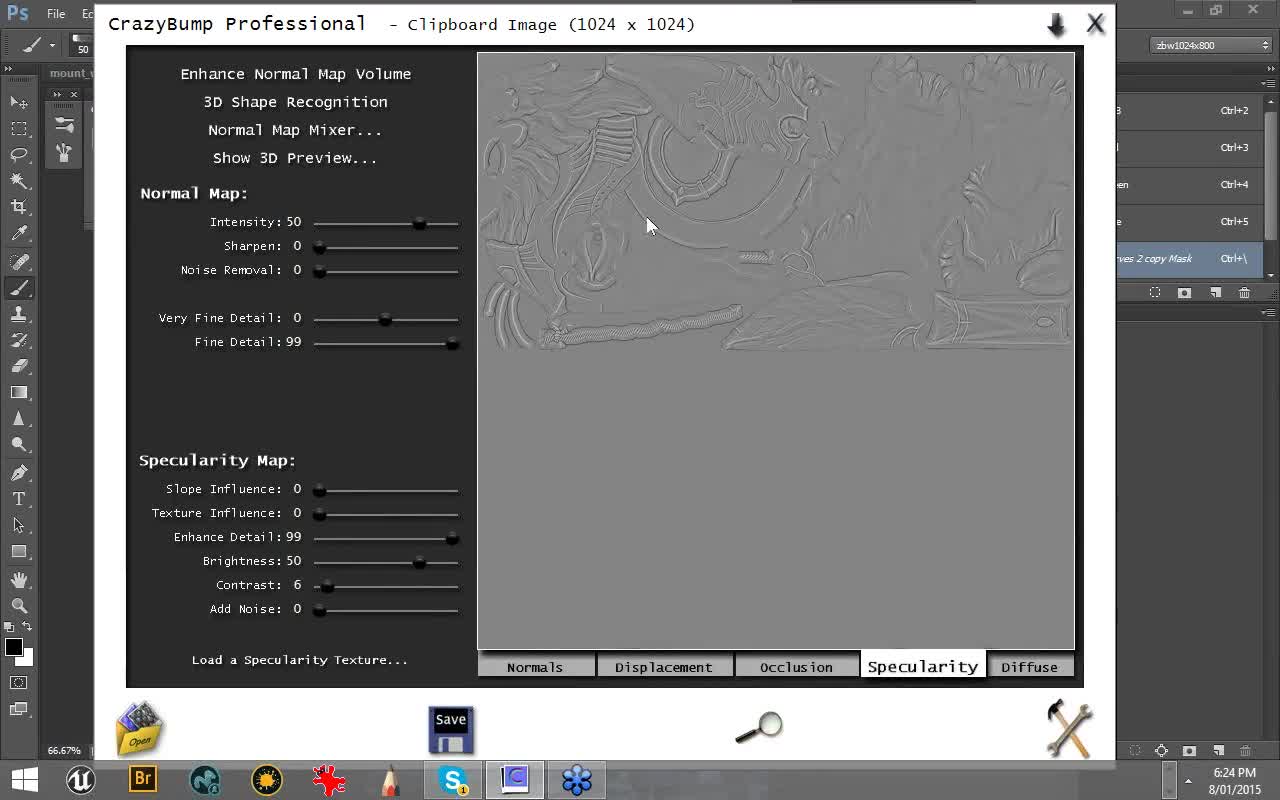Click the Normal Map Intensity slider handle
1280x800 pixels.
pyautogui.click(x=420, y=223)
